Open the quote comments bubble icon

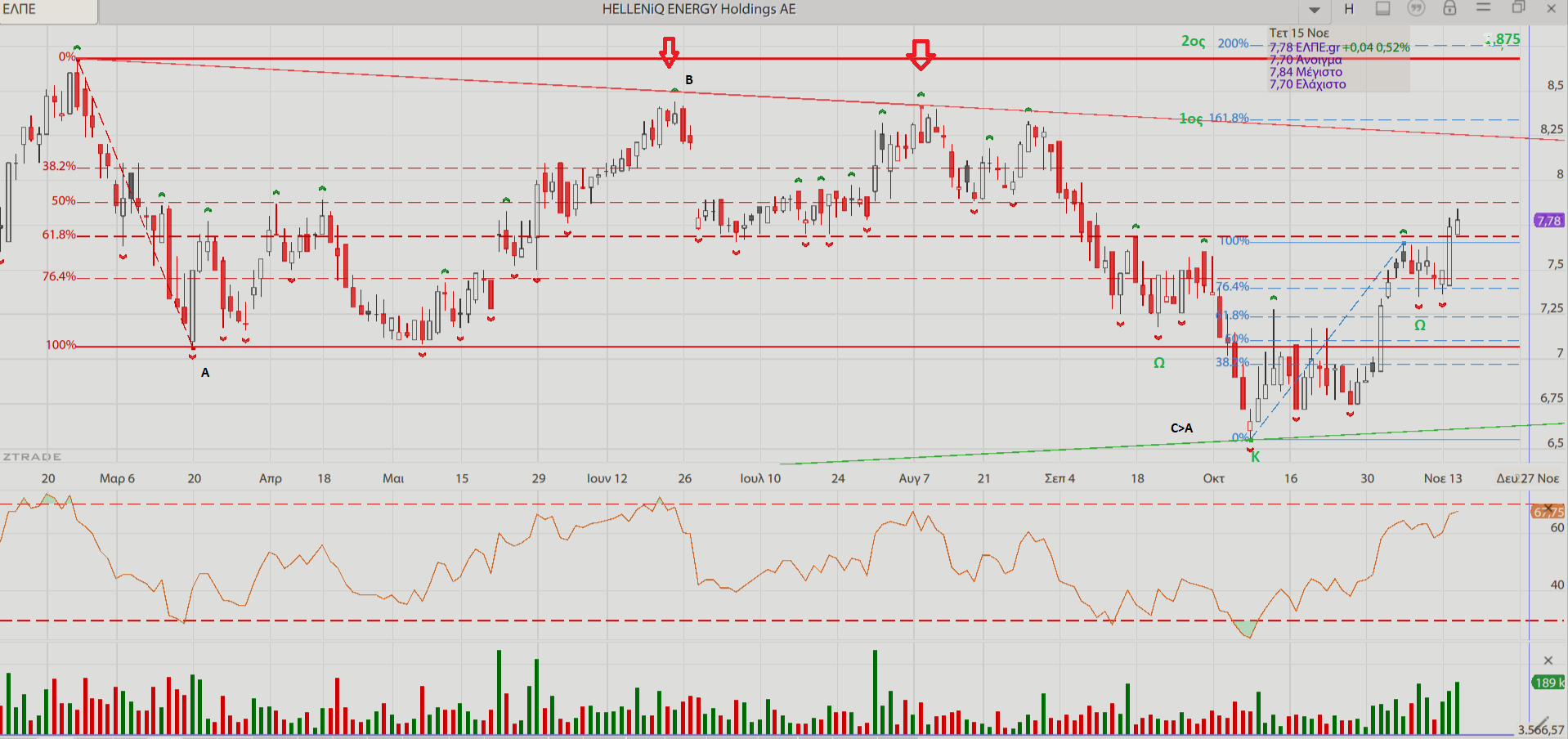tap(1416, 8)
